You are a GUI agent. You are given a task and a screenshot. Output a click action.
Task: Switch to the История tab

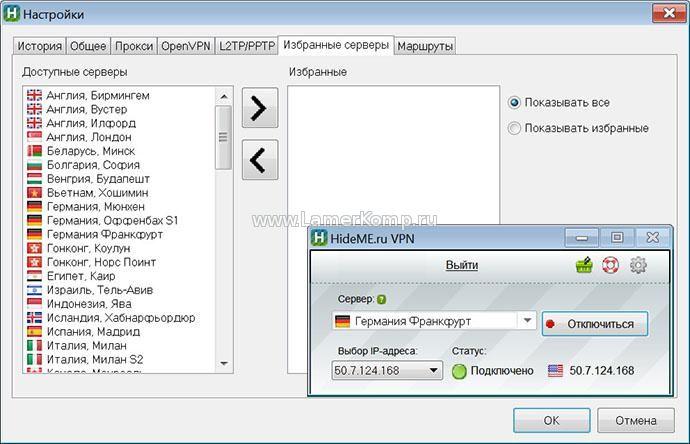point(40,46)
